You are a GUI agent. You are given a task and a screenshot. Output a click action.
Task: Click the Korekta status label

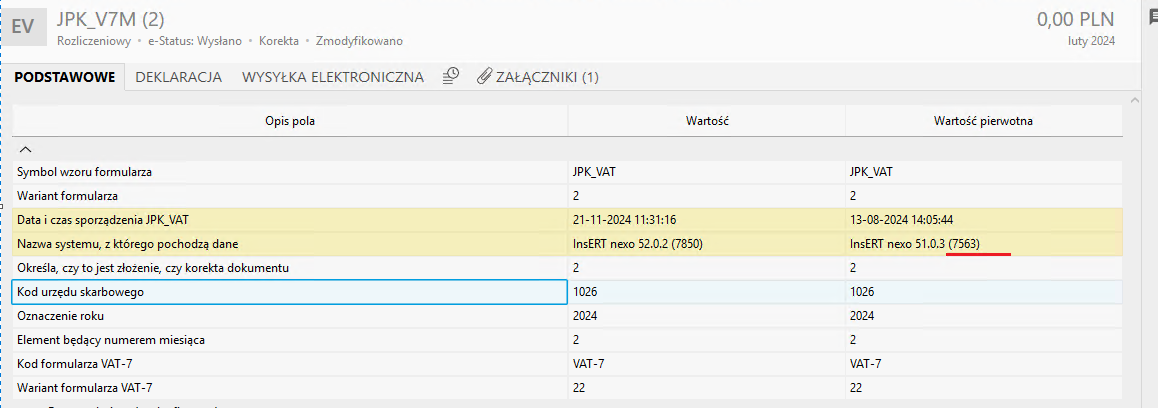278,41
